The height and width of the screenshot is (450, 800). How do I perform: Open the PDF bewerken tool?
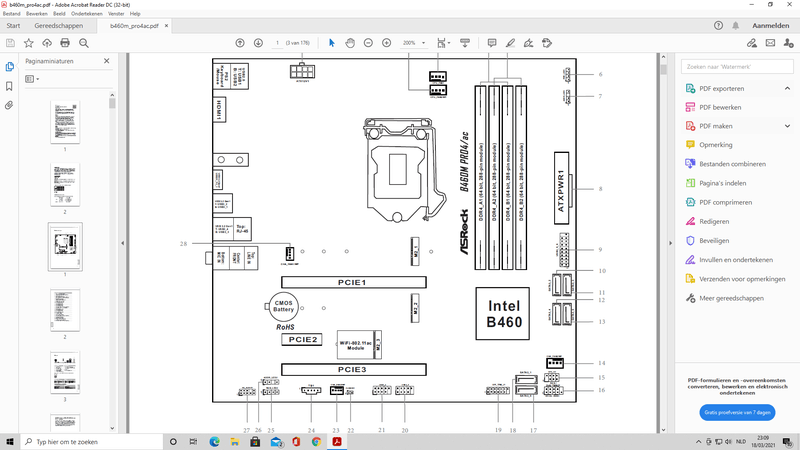tap(720, 107)
